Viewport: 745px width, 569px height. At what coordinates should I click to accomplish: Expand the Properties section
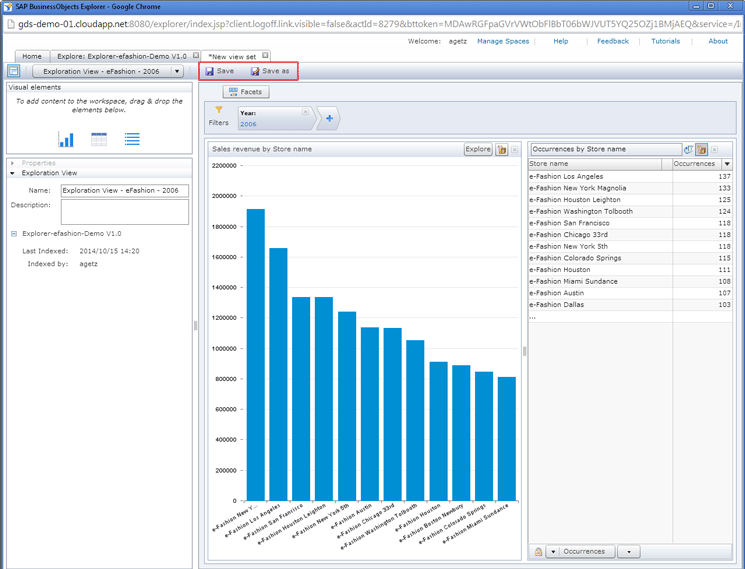(13, 163)
